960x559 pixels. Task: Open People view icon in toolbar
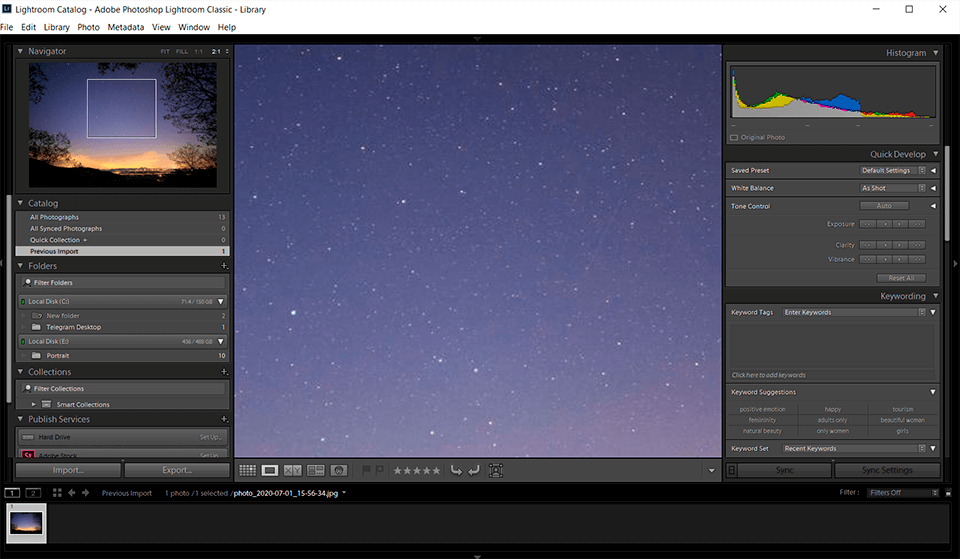click(339, 470)
